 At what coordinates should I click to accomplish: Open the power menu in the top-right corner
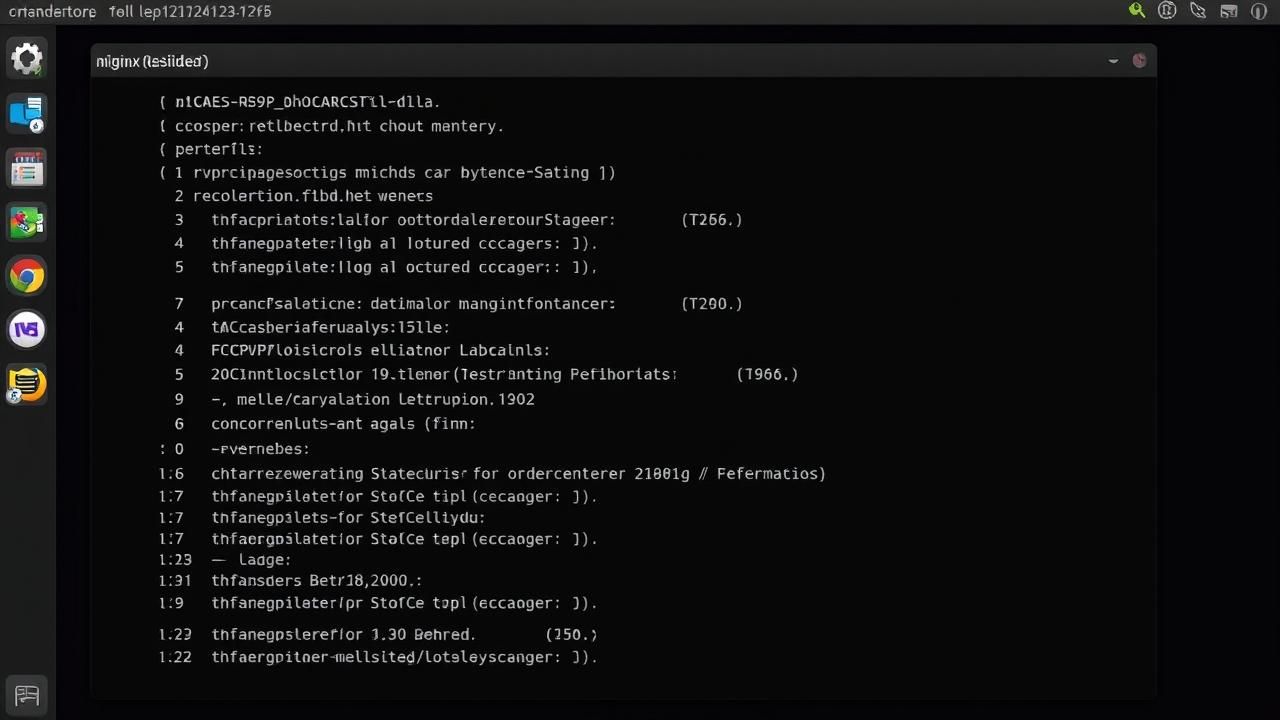point(1258,11)
